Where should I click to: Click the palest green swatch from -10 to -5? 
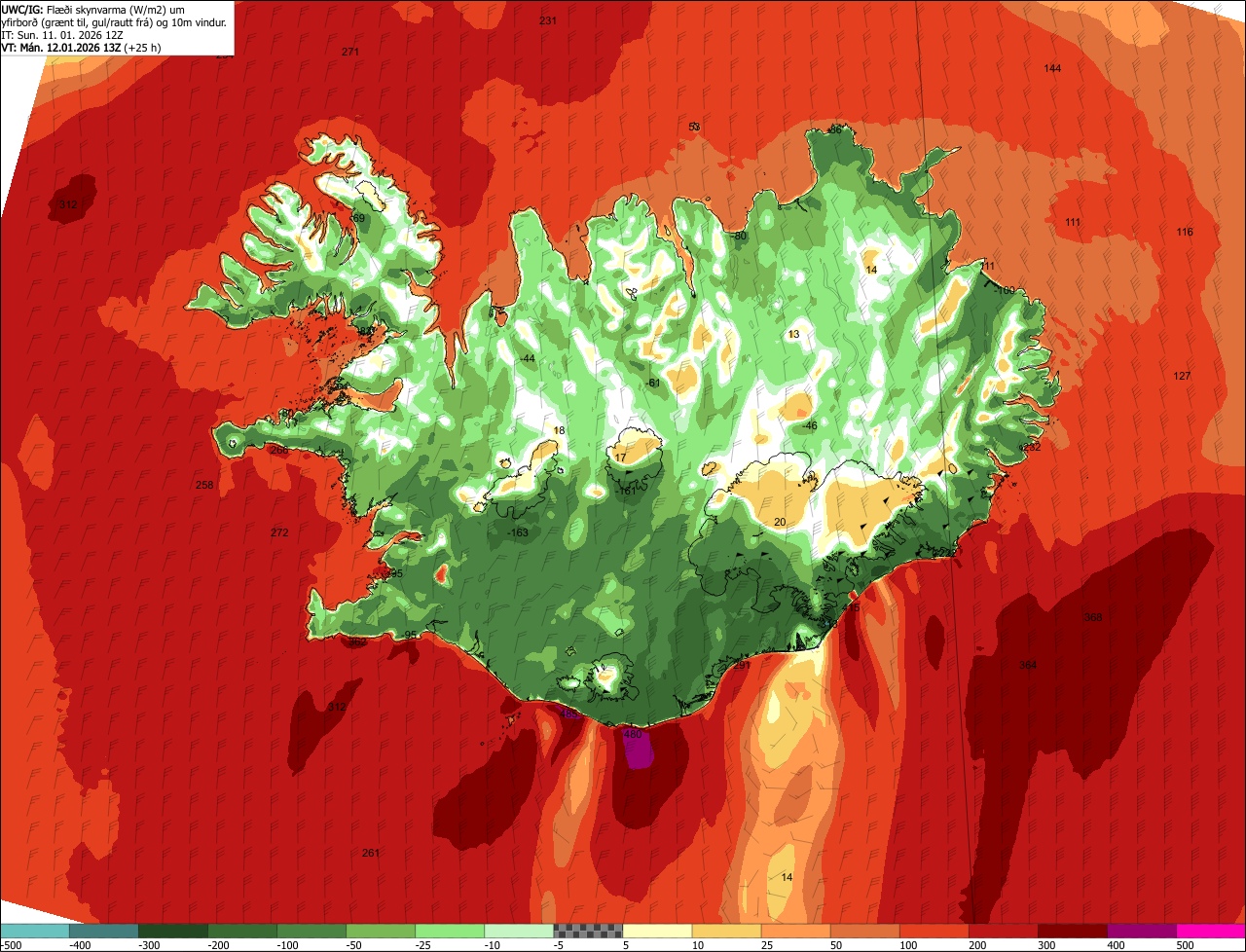pyautogui.click(x=519, y=931)
